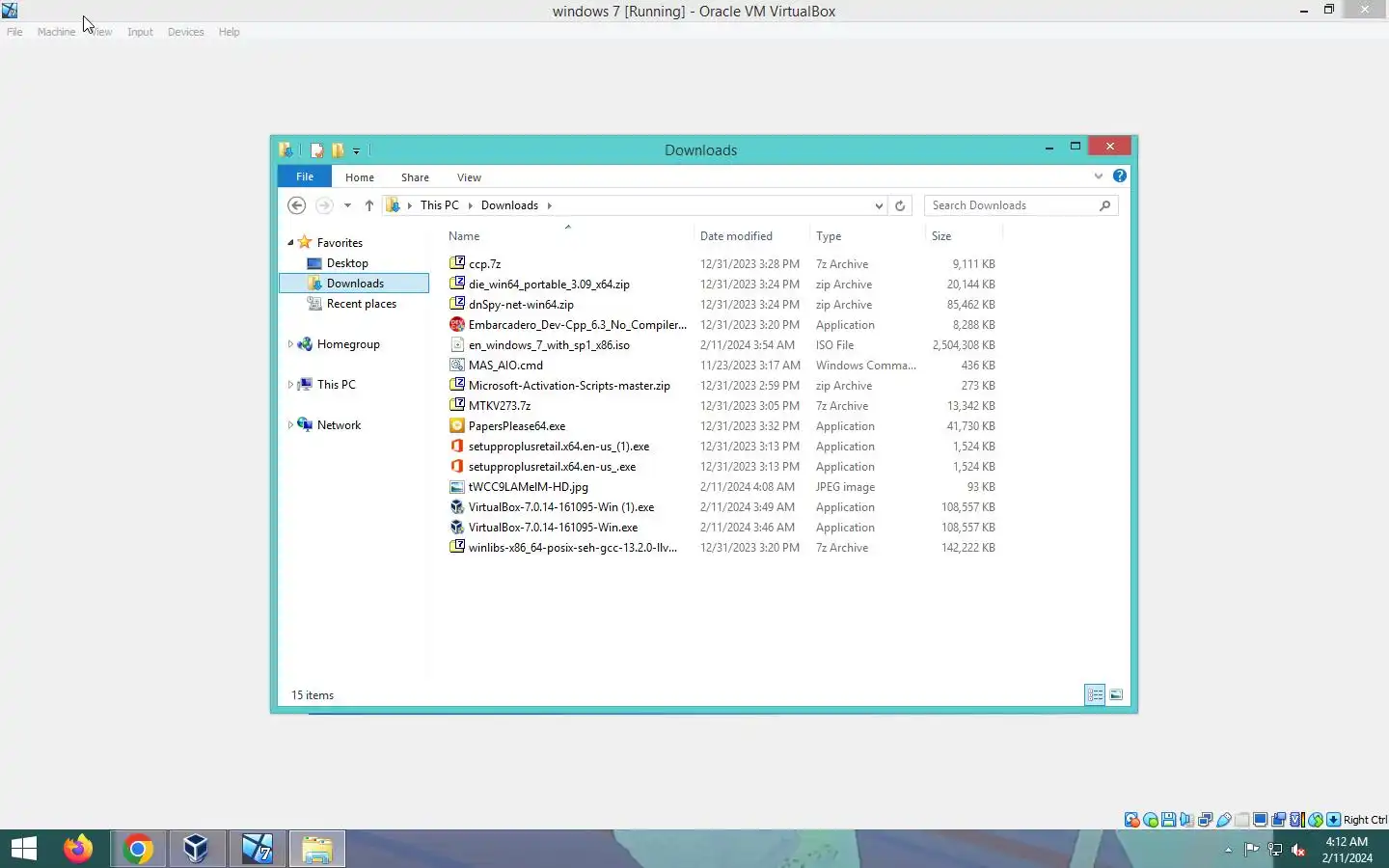Screen dimensions: 1389x868
Task: Select the tWCC9LAMeIM-HD.jpg image icon
Action: click(457, 486)
